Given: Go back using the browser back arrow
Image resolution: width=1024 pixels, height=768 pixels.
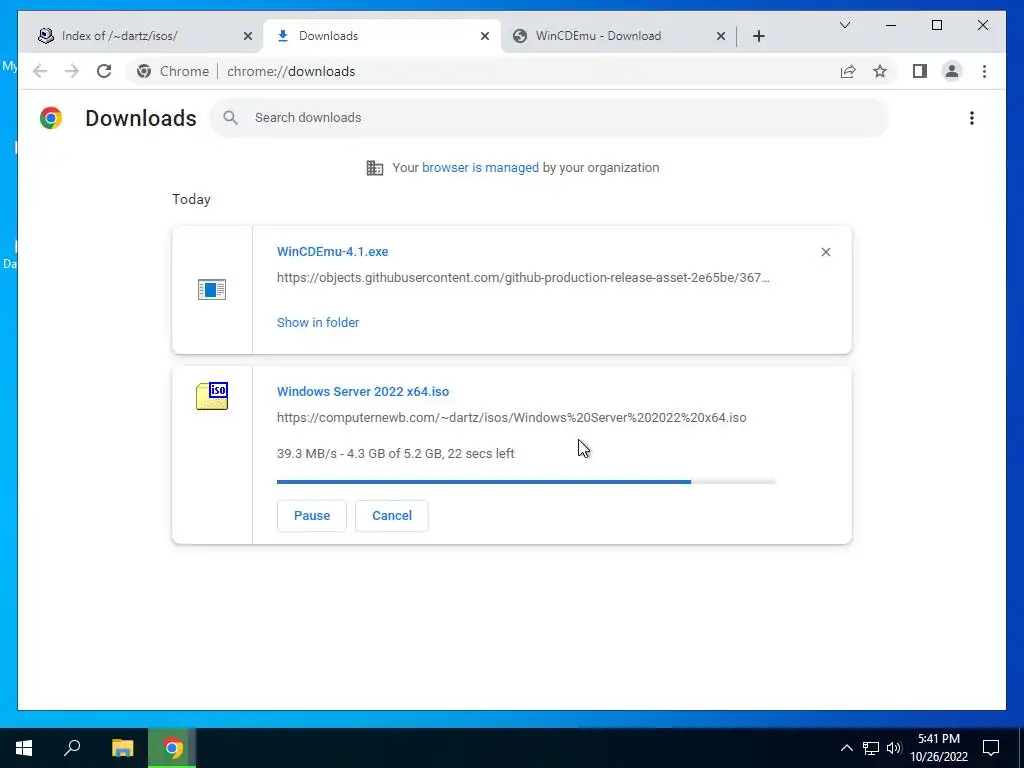Looking at the screenshot, I should coord(40,71).
